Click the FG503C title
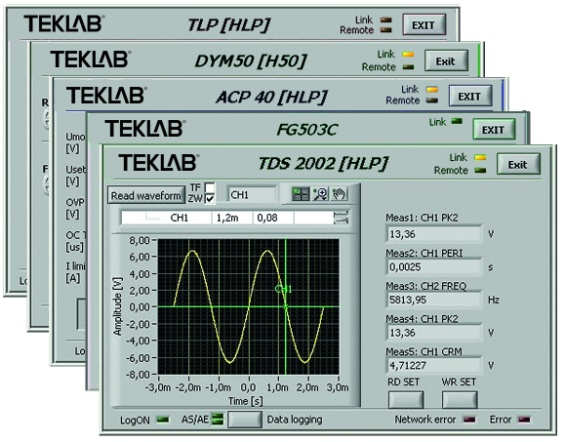This screenshot has width=565, height=442. pos(307,130)
